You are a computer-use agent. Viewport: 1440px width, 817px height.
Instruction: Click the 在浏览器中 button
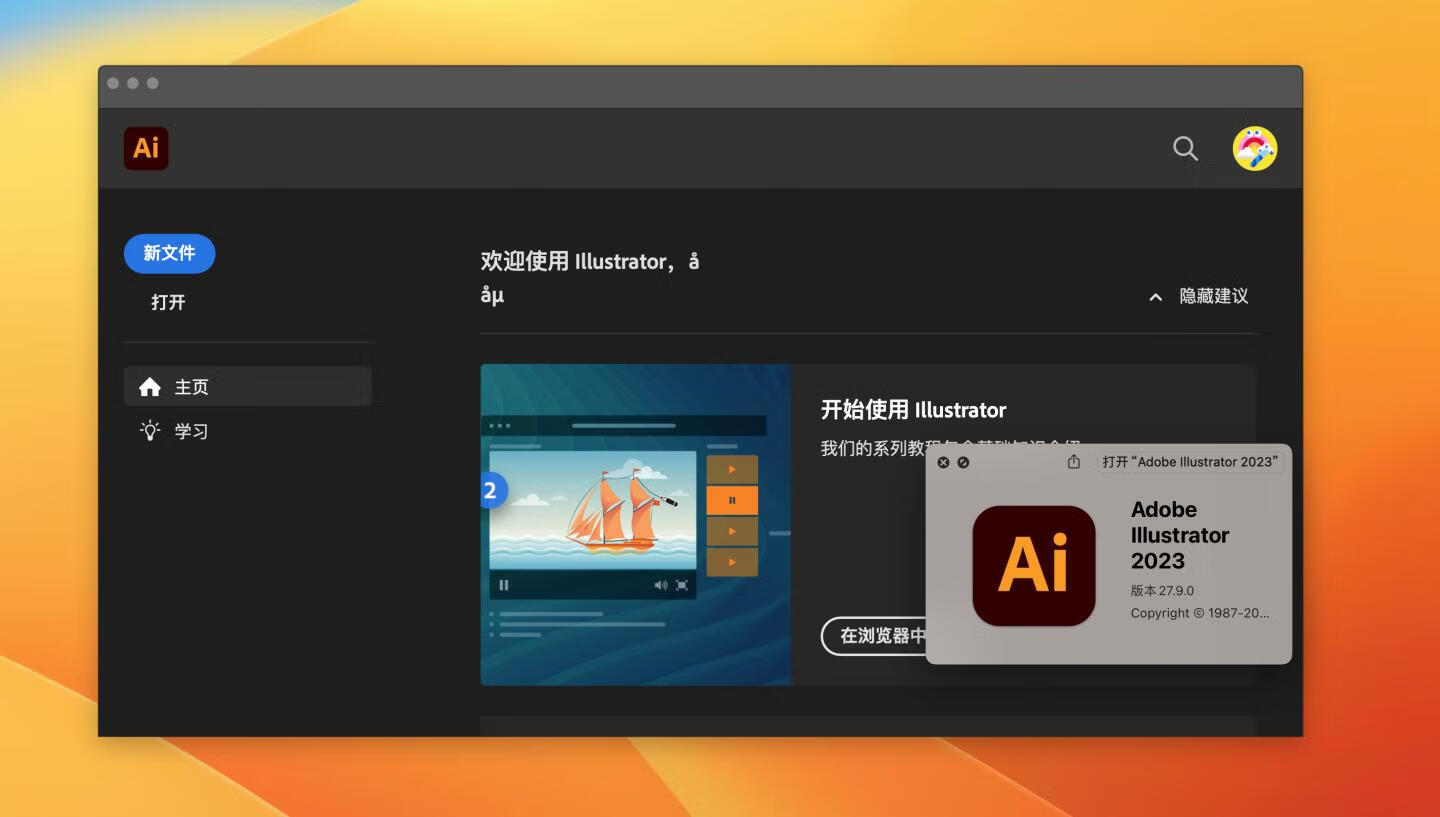874,636
